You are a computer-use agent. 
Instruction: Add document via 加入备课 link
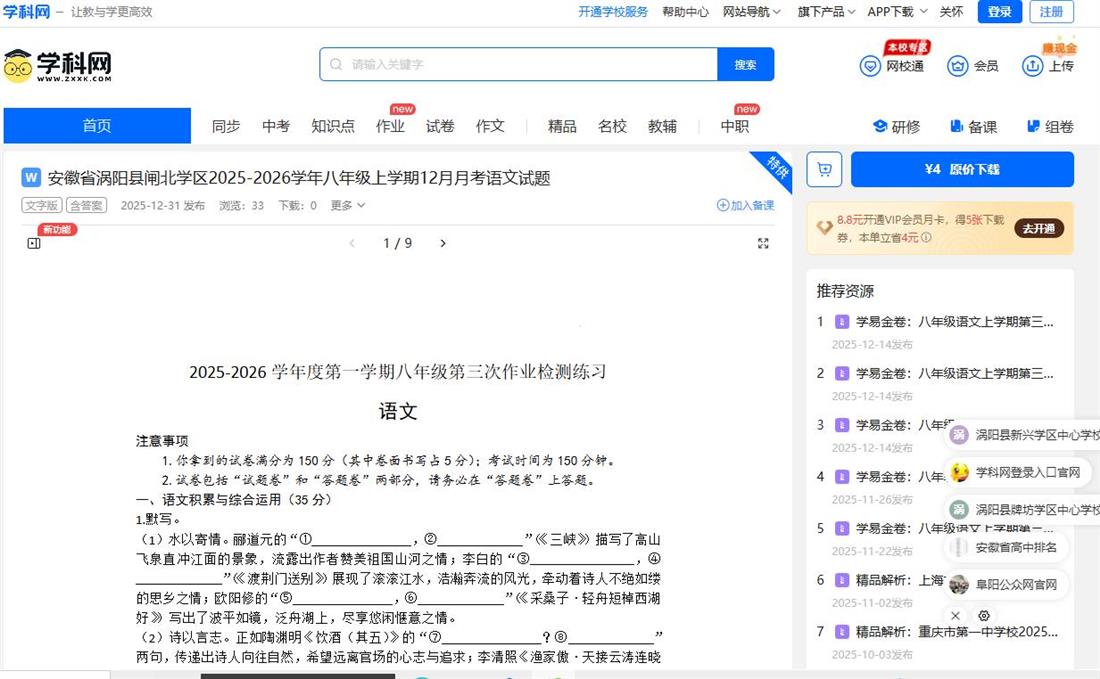click(x=745, y=205)
